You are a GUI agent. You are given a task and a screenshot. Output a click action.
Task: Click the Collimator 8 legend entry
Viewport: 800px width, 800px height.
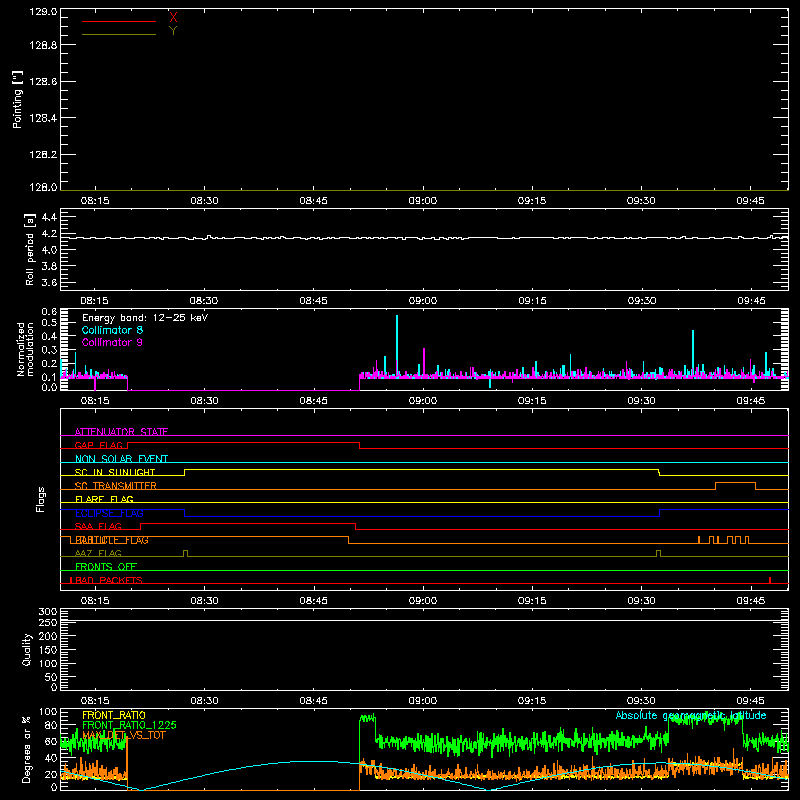112,330
